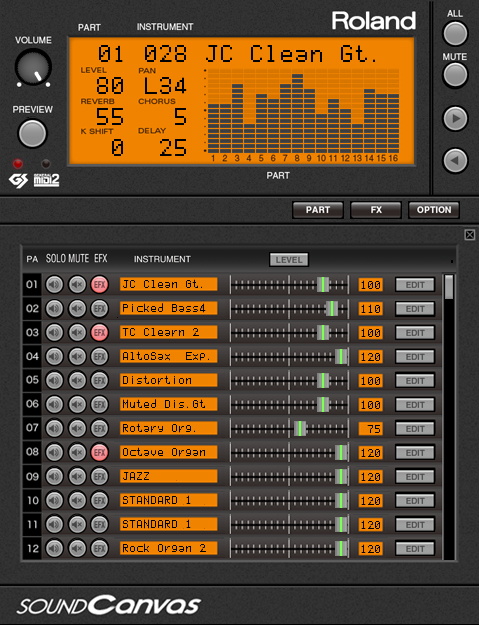Click the LEVEL header button

tap(289, 260)
